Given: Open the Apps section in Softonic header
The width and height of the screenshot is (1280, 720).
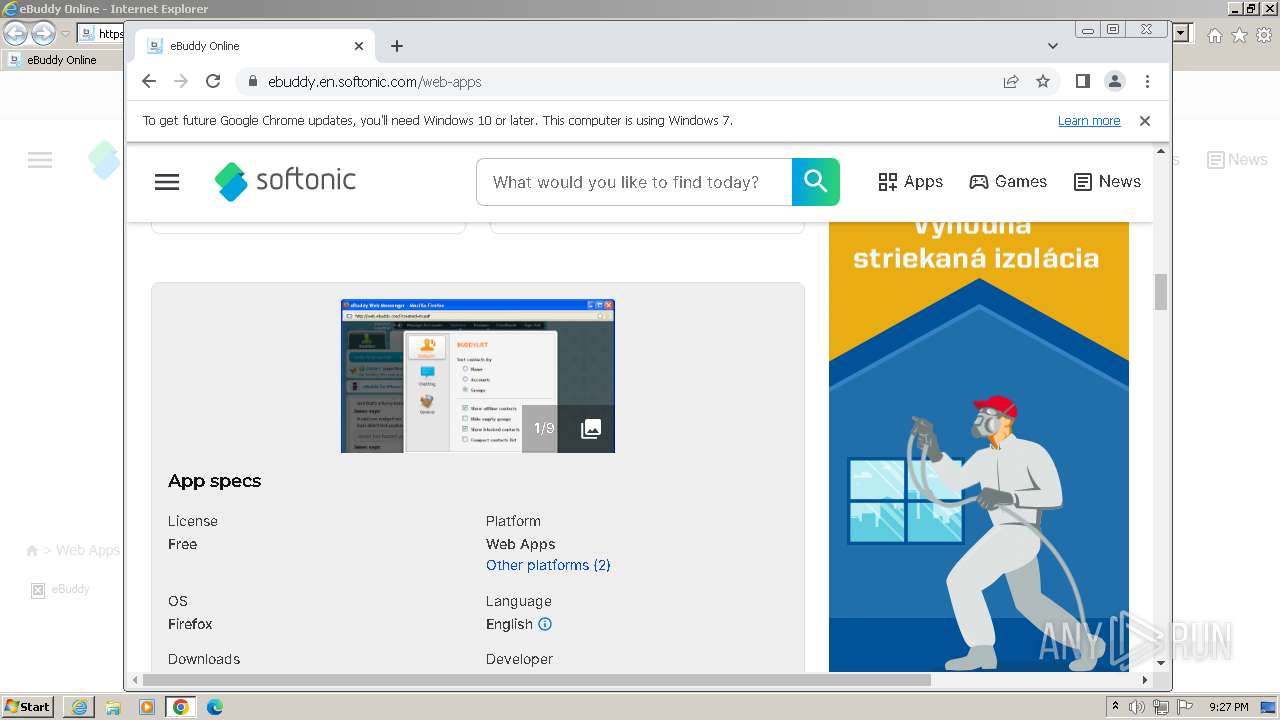Looking at the screenshot, I should pos(911,182).
